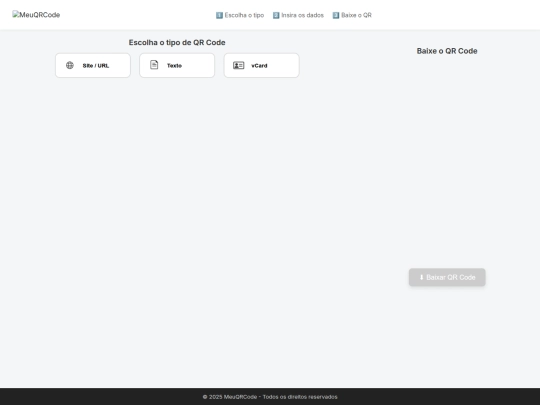Go to Insira os dados step
The width and height of the screenshot is (540, 405).
(x=298, y=15)
